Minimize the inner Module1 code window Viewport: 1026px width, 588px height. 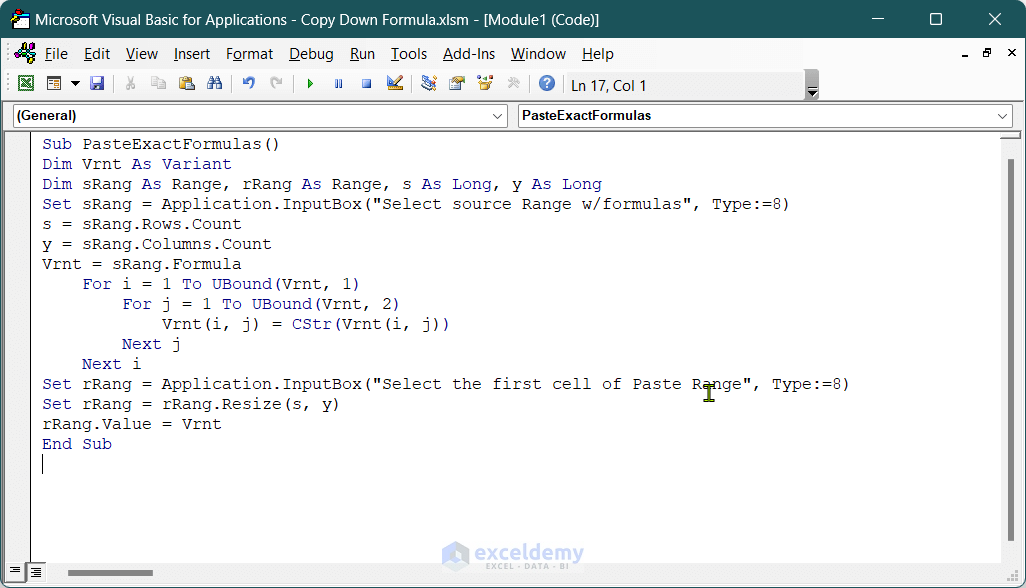(x=964, y=54)
